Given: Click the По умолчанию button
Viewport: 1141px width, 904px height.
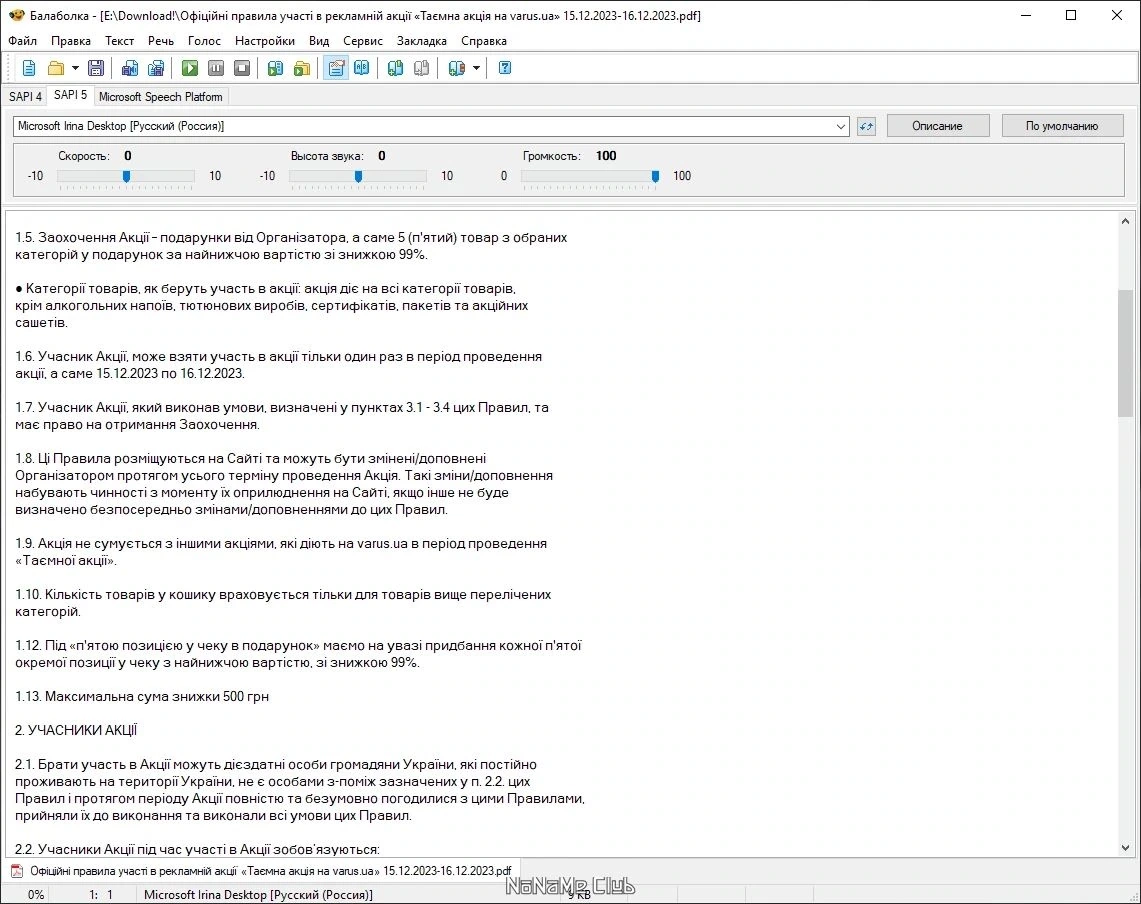Looking at the screenshot, I should 1062,126.
